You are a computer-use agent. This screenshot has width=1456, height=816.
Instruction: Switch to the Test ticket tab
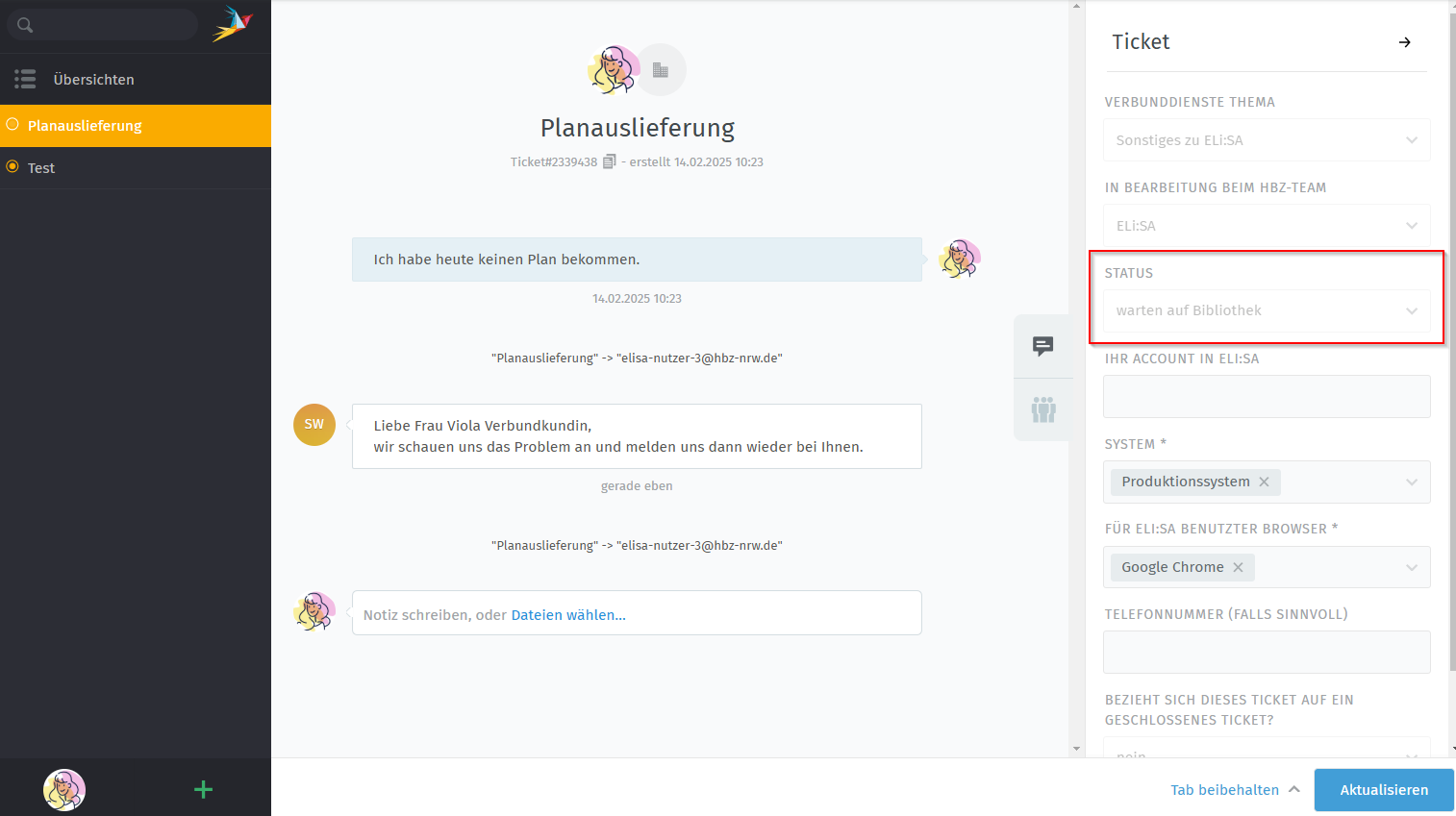pos(41,168)
